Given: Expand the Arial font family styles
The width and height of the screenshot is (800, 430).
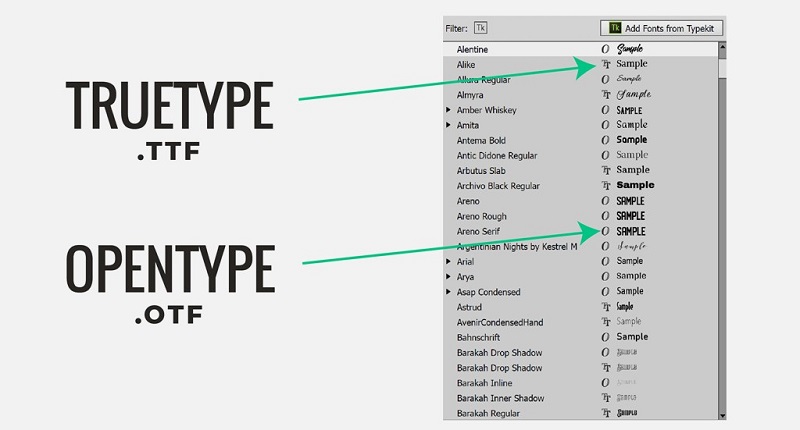Looking at the screenshot, I should pos(448,261).
